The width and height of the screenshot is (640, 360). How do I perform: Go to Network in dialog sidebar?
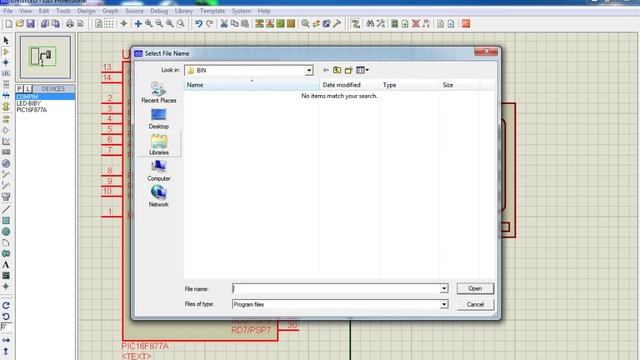click(159, 196)
